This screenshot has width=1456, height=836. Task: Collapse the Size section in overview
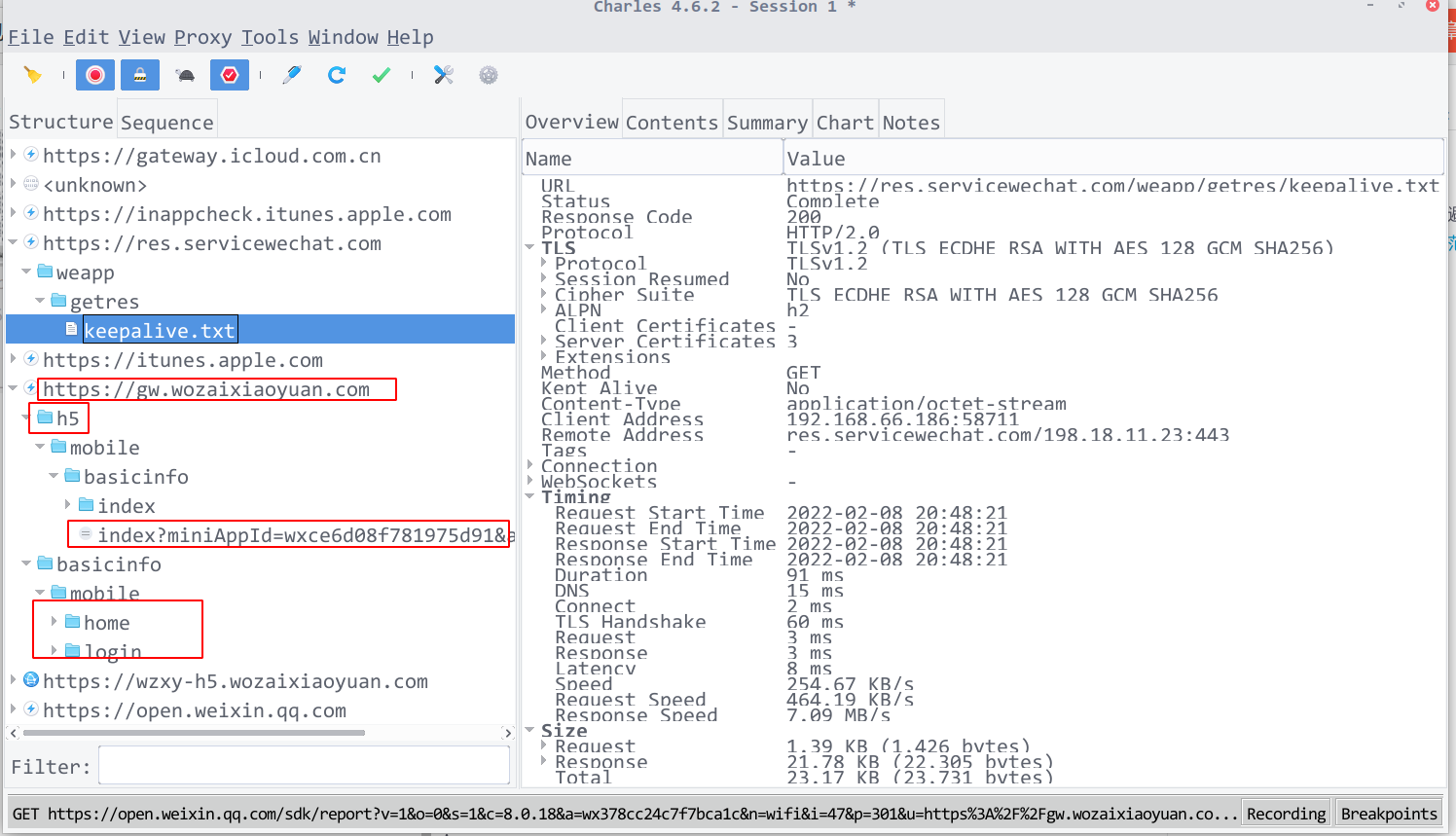point(530,731)
